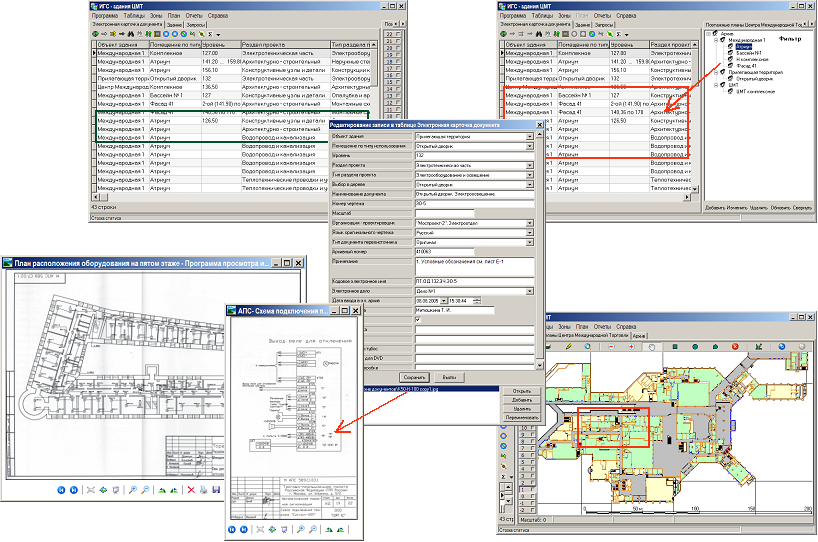Click the Сохранить button in edit dialog

click(x=414, y=377)
